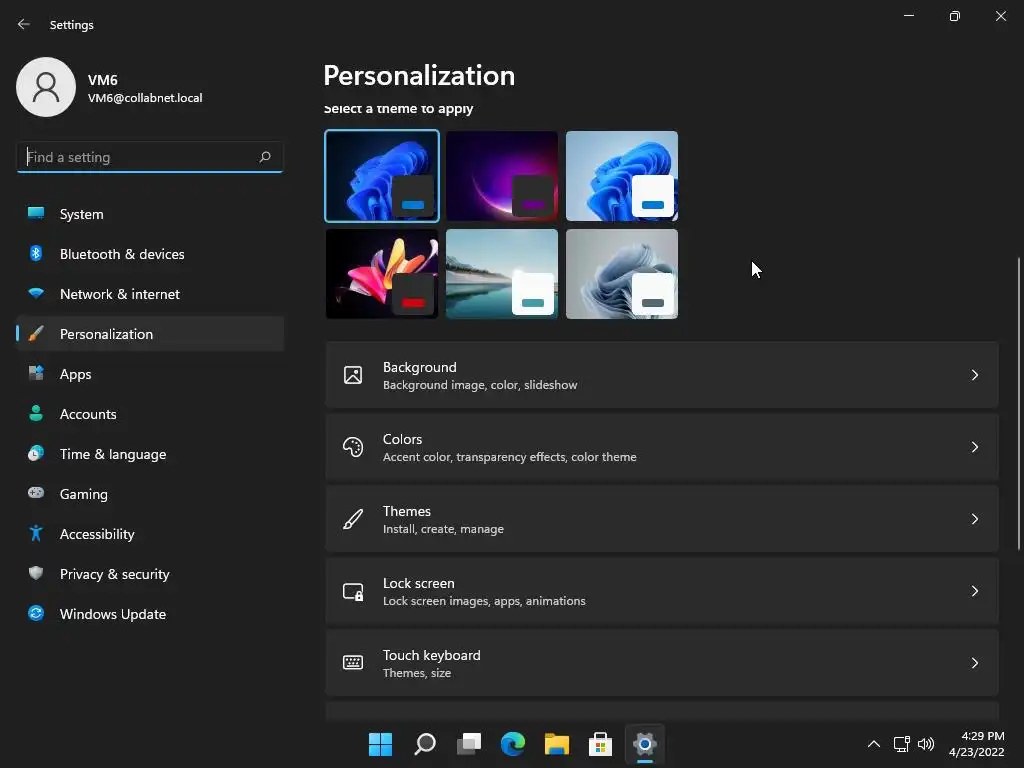Click the Bluetooth icon in sidebar
Image resolution: width=1024 pixels, height=768 pixels.
(x=36, y=253)
